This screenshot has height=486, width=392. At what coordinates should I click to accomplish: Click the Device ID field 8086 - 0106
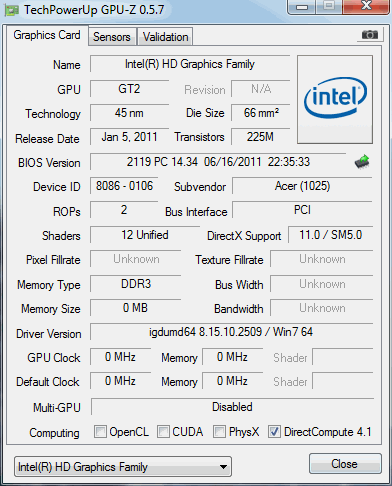[x=124, y=186]
